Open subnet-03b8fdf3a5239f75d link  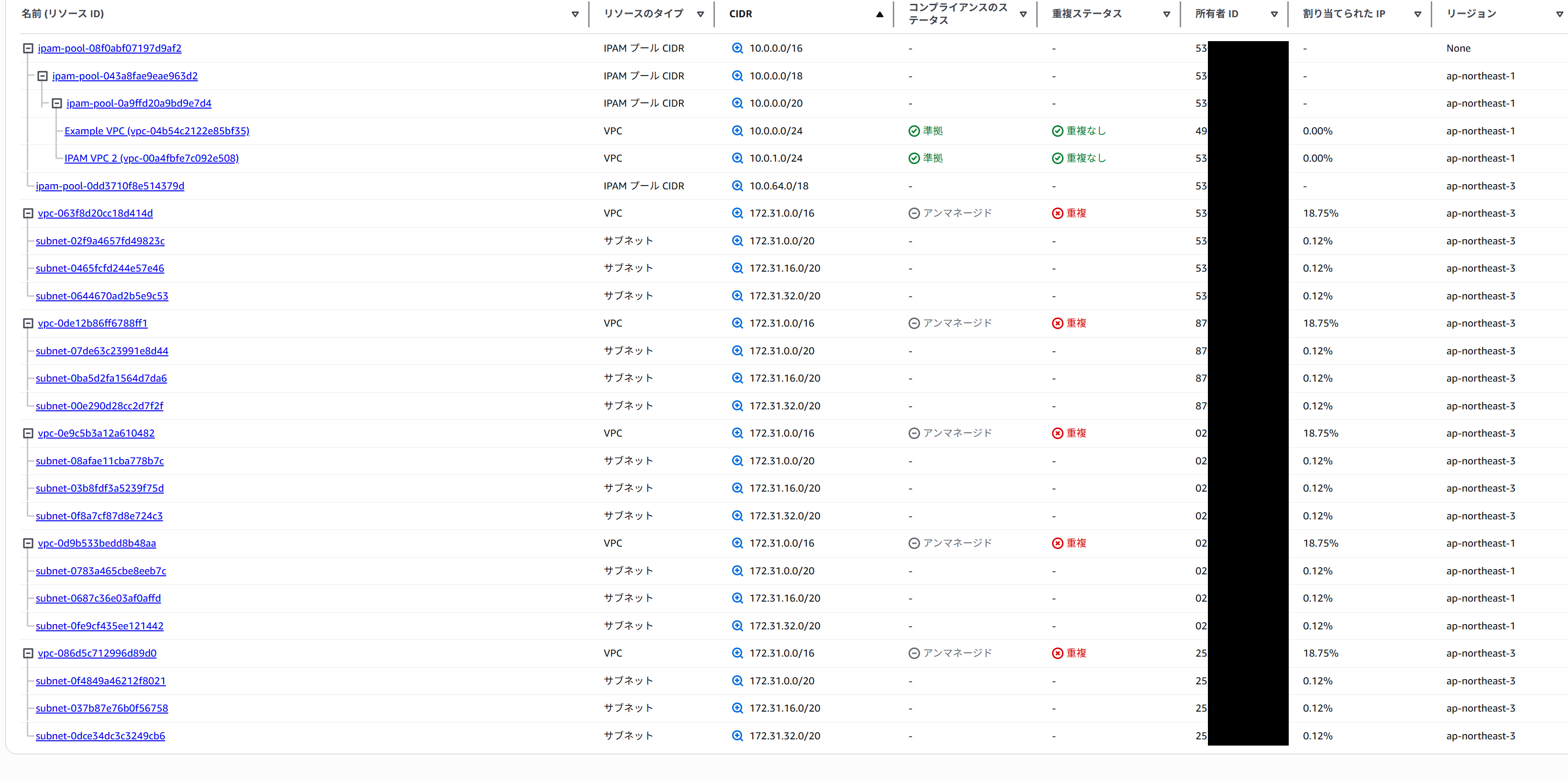click(100, 488)
